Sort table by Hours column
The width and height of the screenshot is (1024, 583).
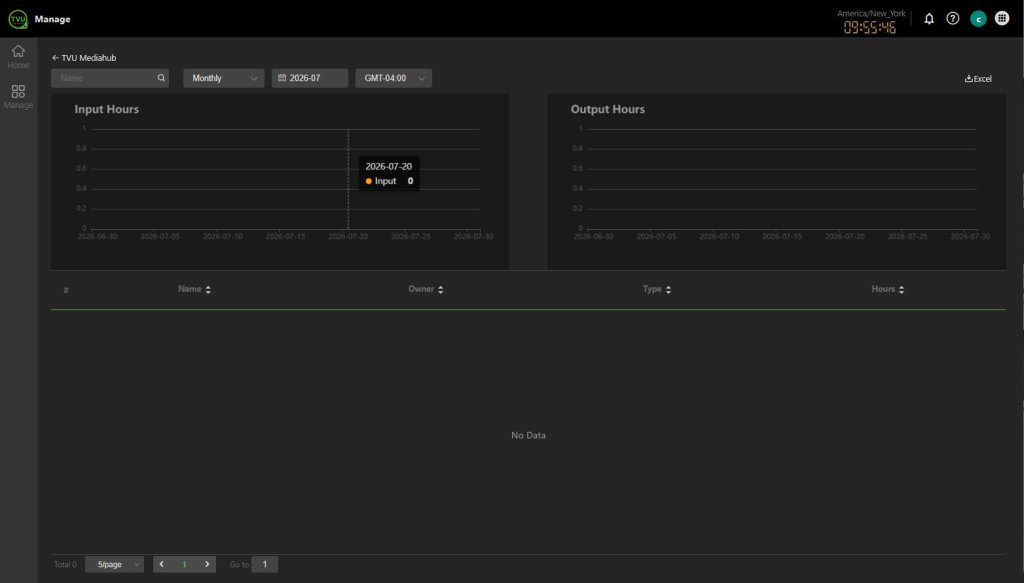click(x=888, y=289)
